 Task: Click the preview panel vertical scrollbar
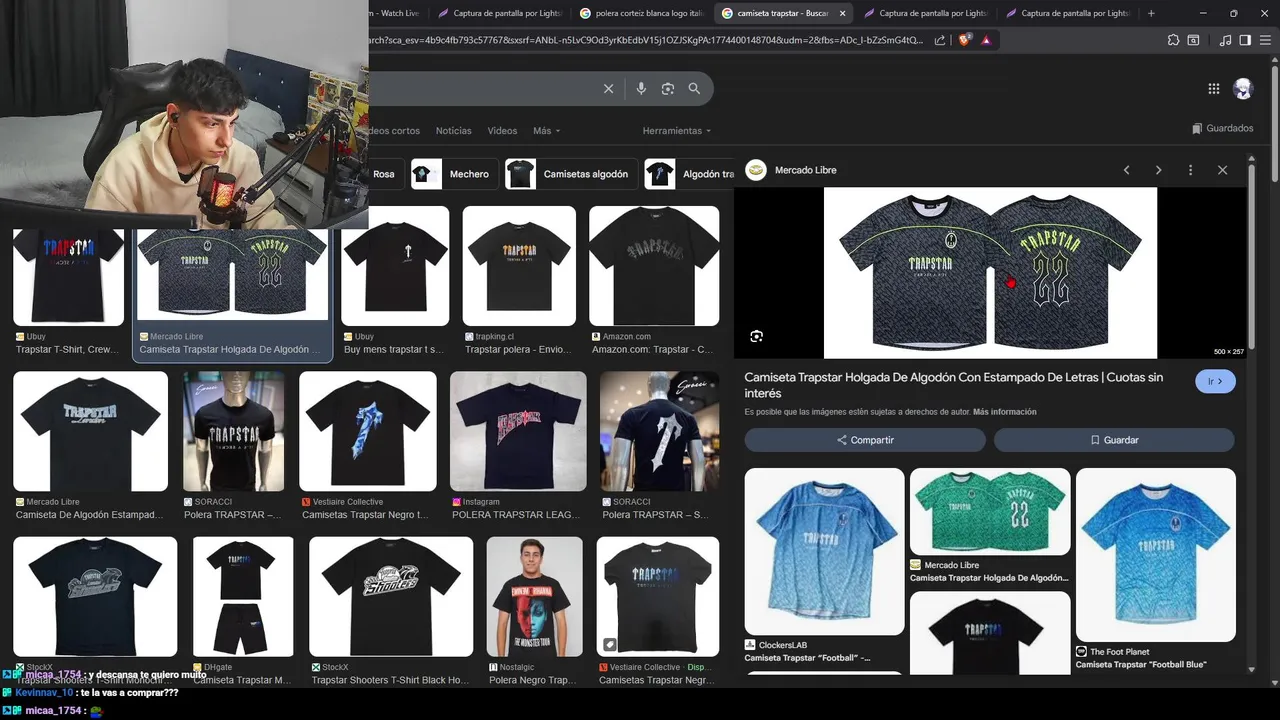1250,255
